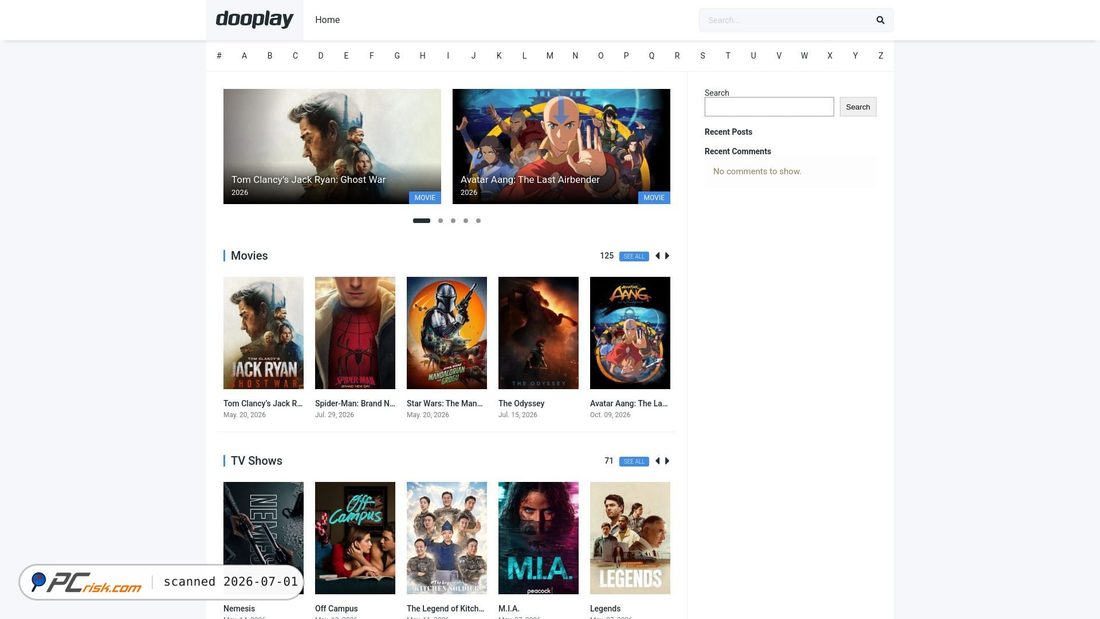The width and height of the screenshot is (1100, 619).
Task: Filter titles by letter M
Action: click(549, 55)
